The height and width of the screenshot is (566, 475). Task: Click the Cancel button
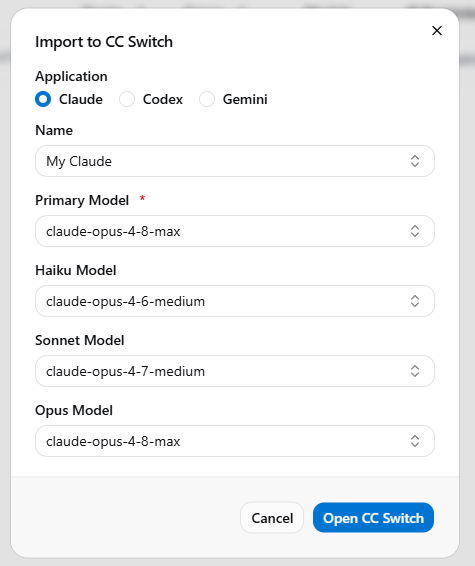tap(272, 518)
